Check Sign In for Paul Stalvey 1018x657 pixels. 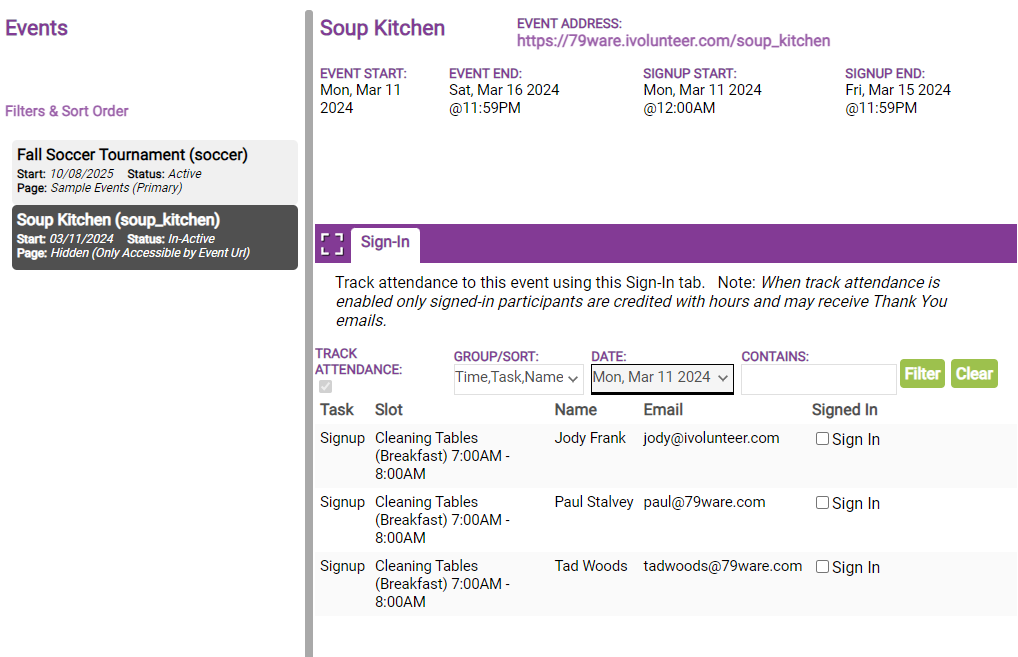click(x=823, y=503)
